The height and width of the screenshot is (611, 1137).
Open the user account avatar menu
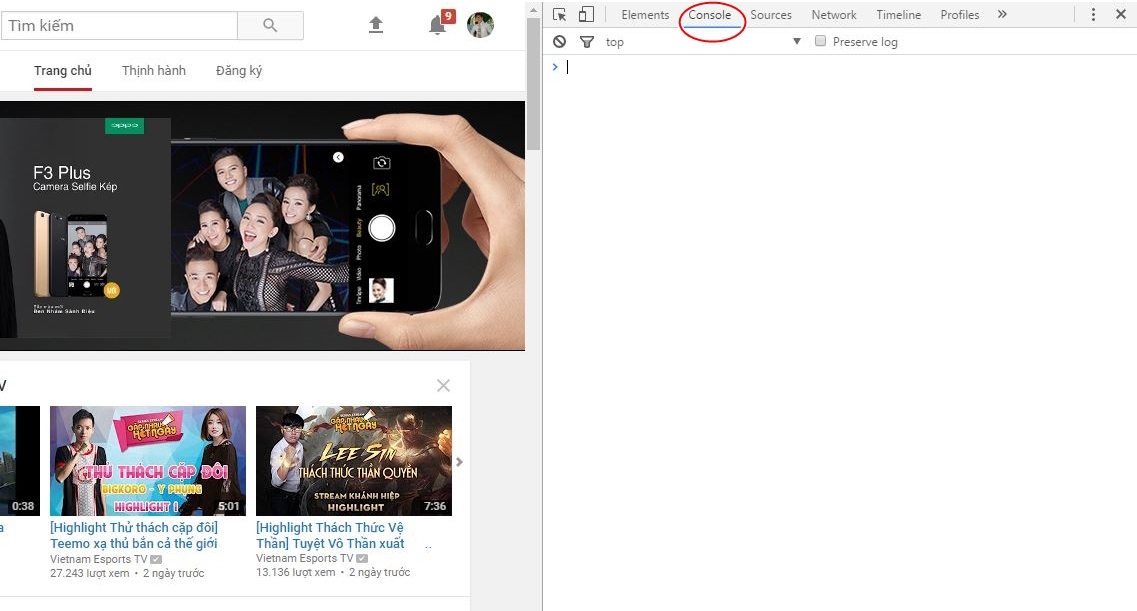tap(480, 25)
